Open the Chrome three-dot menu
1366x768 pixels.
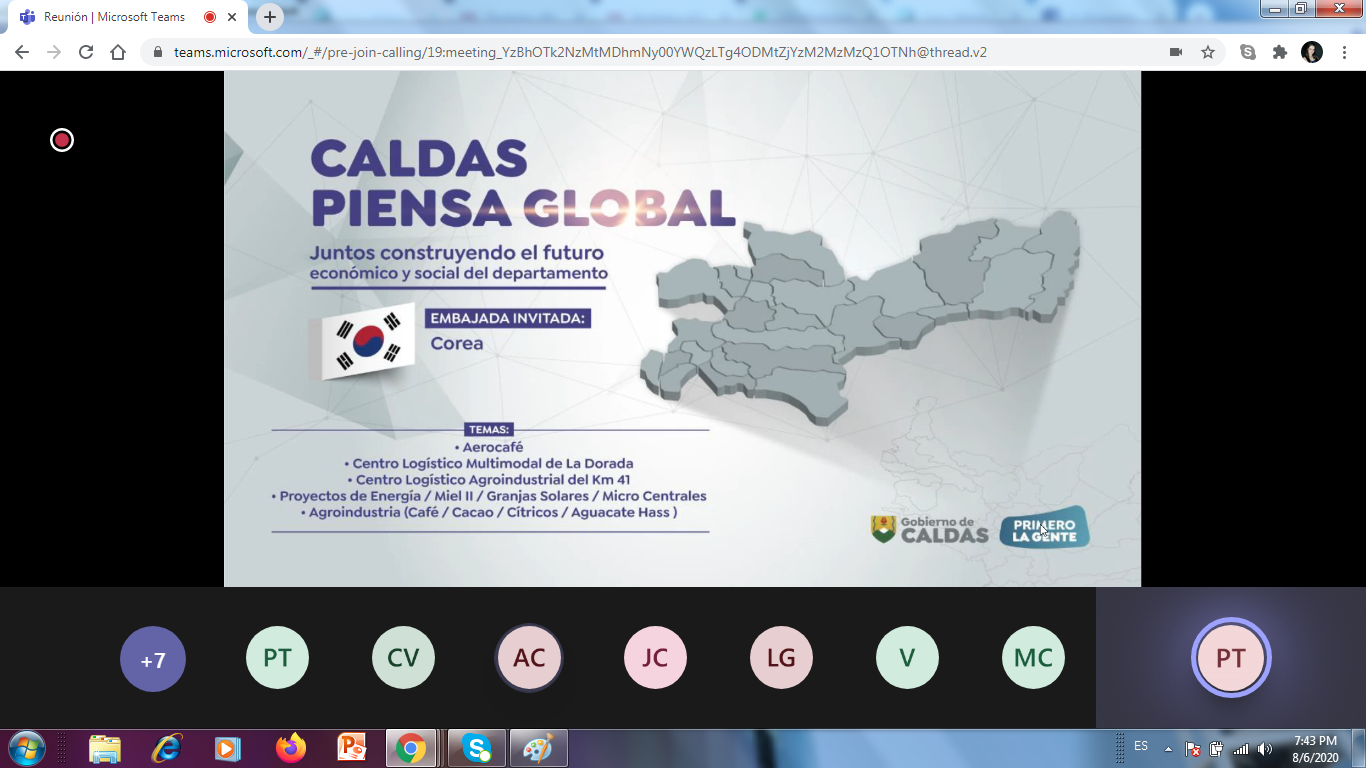tap(1344, 52)
